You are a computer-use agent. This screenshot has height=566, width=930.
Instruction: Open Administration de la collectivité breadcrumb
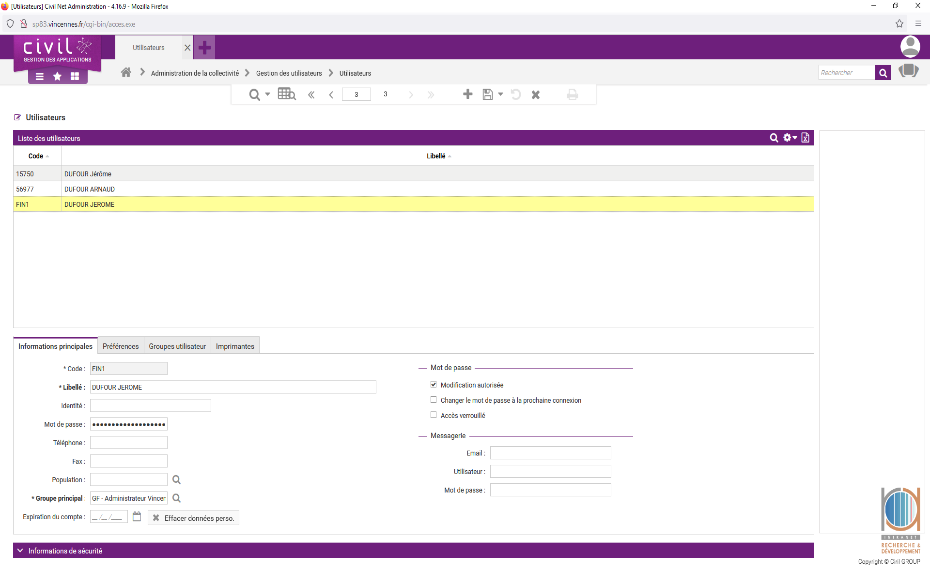click(x=195, y=73)
